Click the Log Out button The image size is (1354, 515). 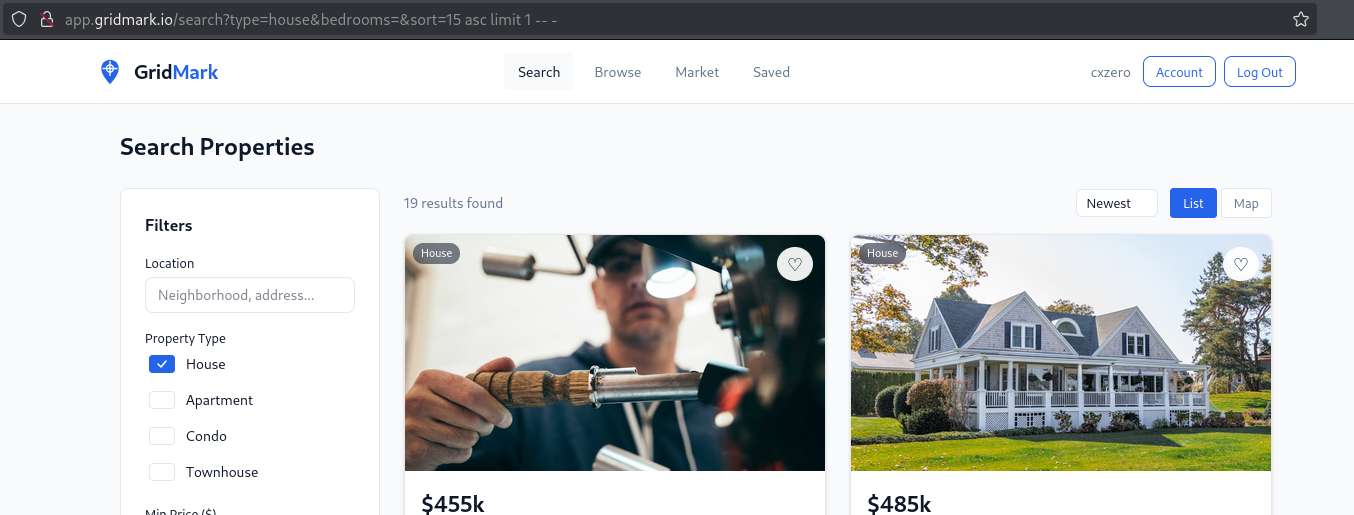(1260, 72)
